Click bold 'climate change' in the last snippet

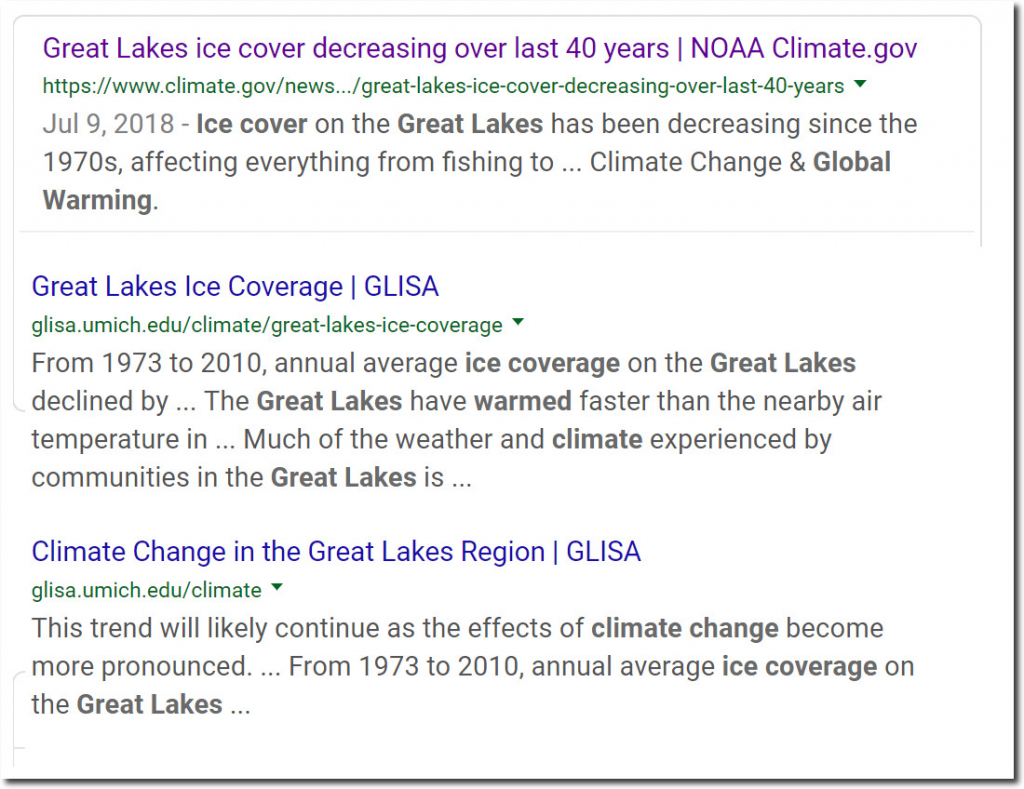click(685, 629)
